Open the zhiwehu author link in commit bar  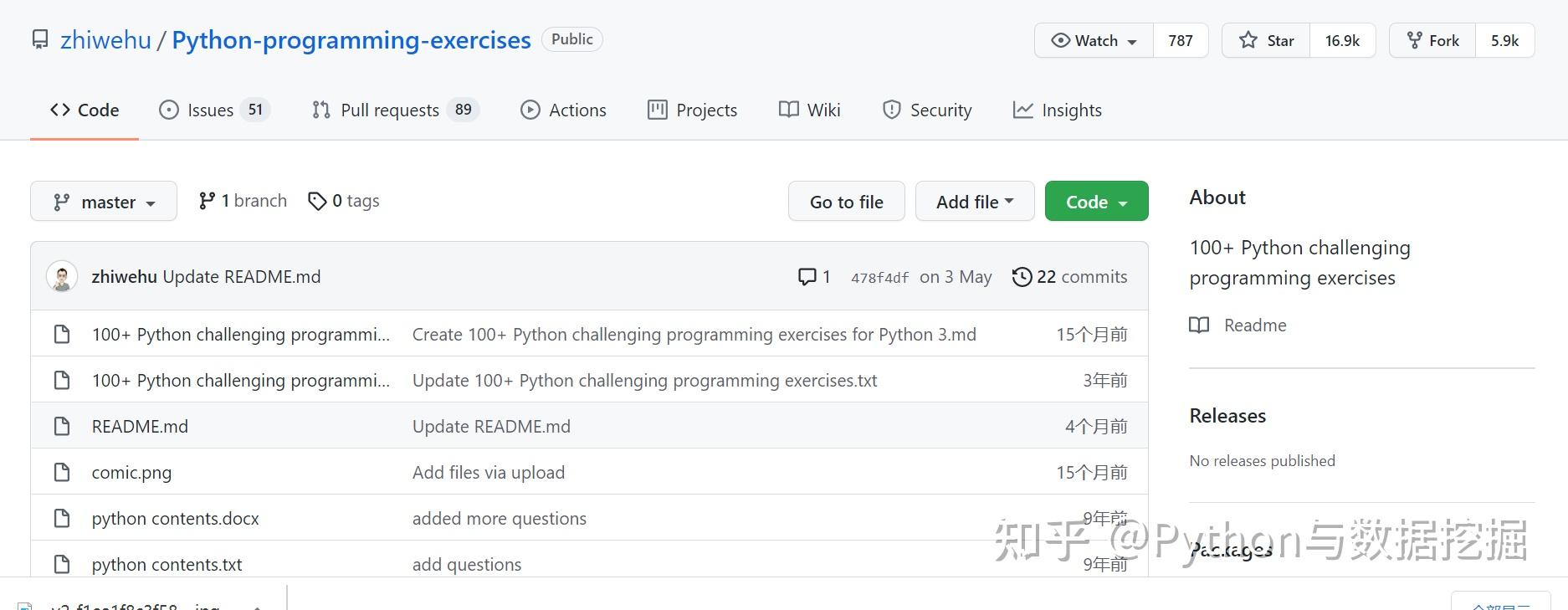124,277
